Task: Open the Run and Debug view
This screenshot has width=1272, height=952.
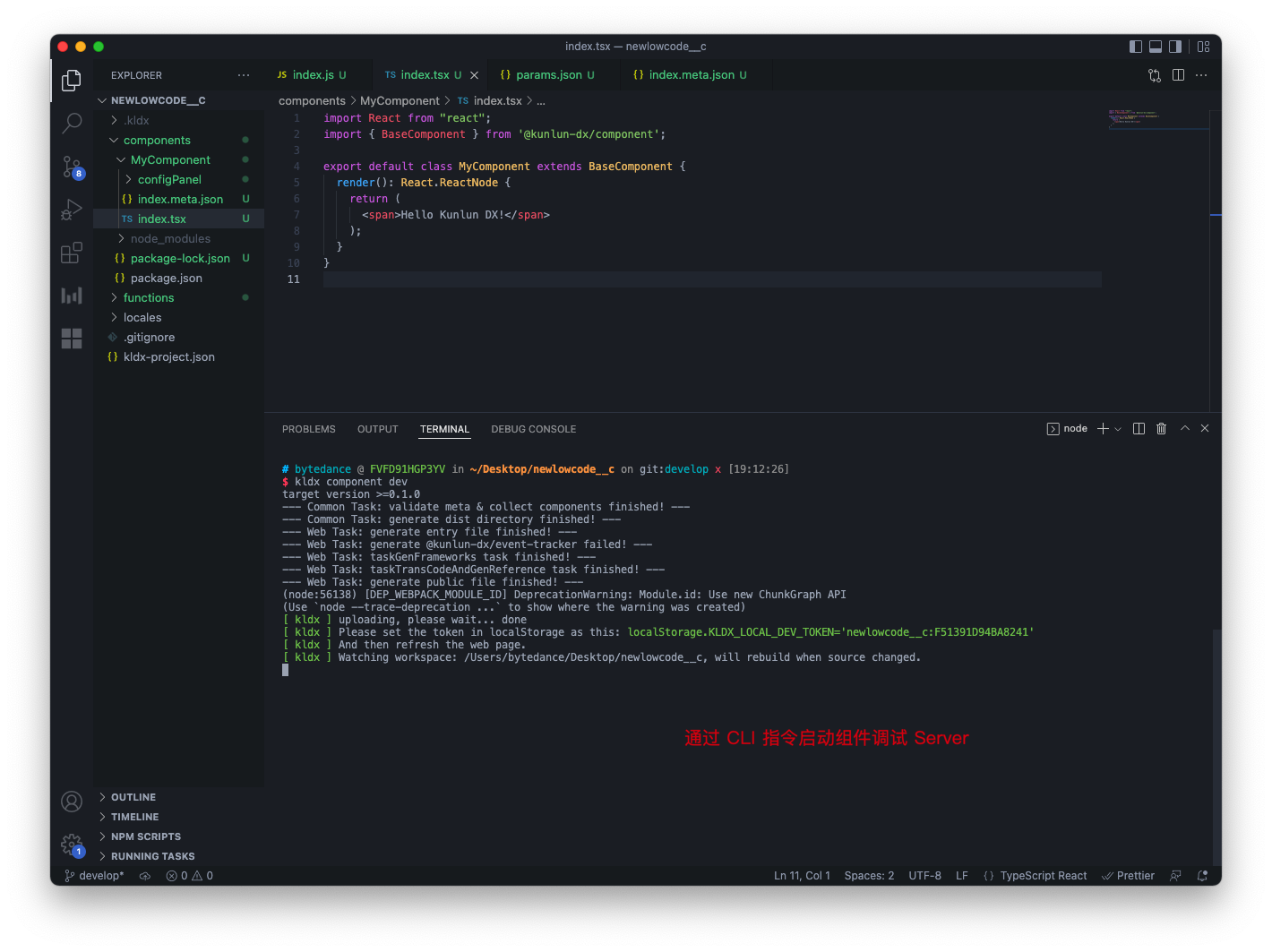Action: click(x=72, y=210)
